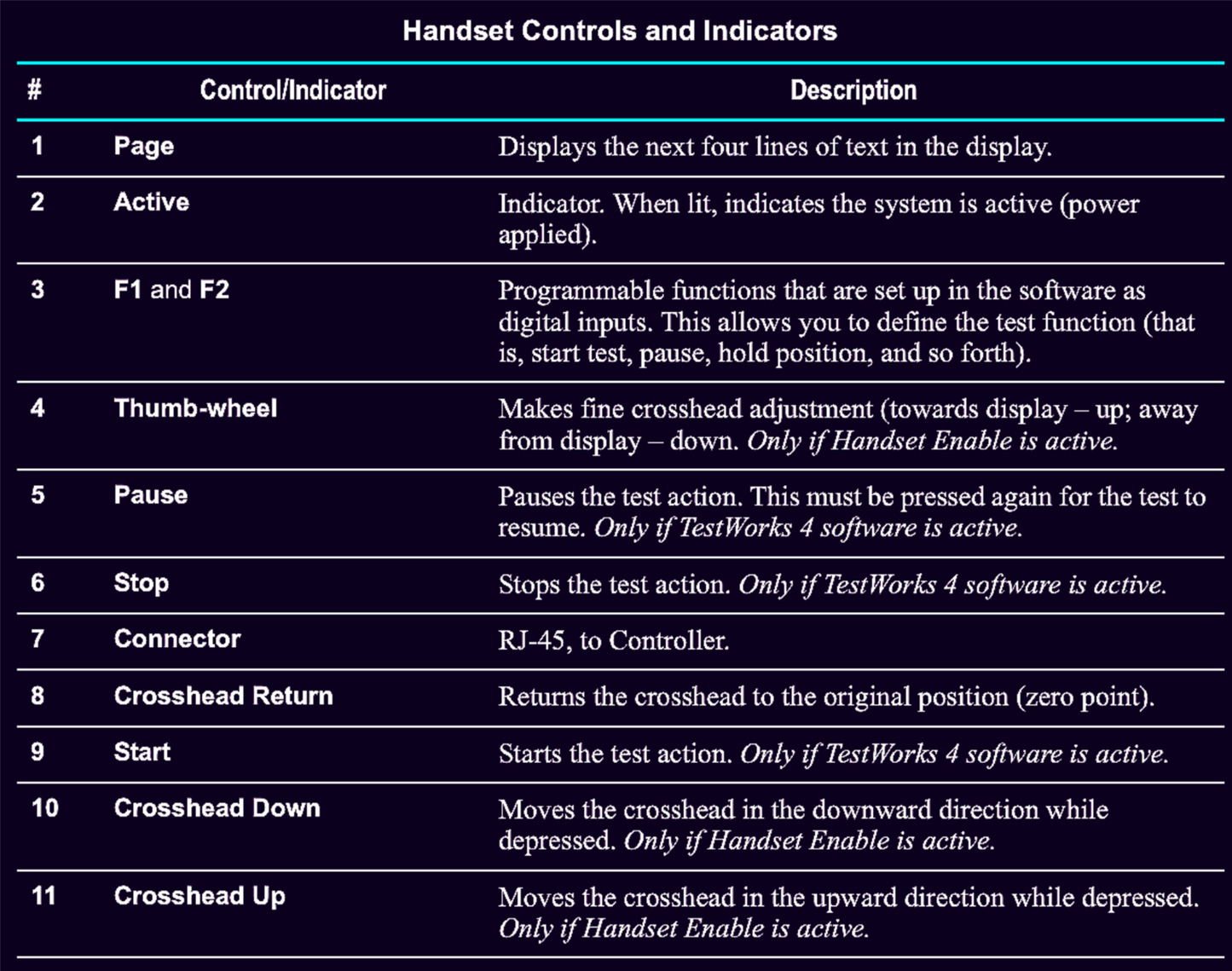Click the Stop control label
Viewport: 1232px width, 971px height.
[142, 583]
